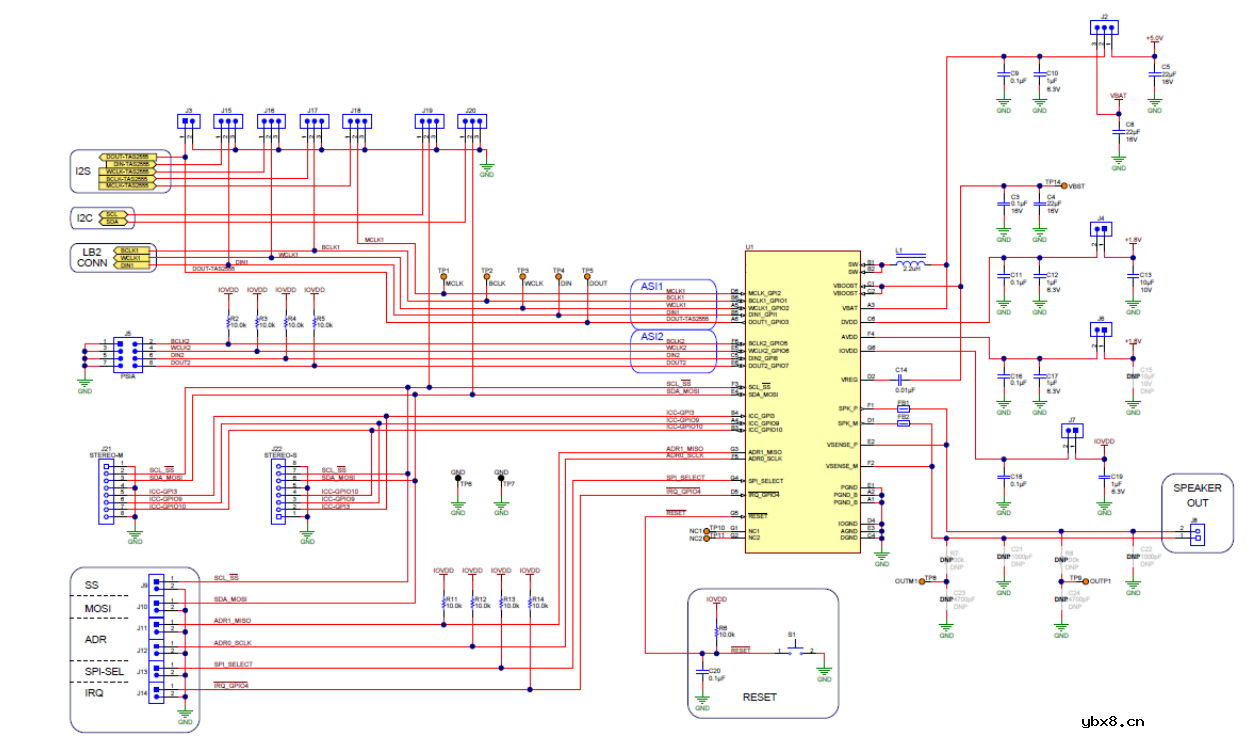Select the I2S label on the left
The width and height of the screenshot is (1260, 752).
tap(84, 171)
